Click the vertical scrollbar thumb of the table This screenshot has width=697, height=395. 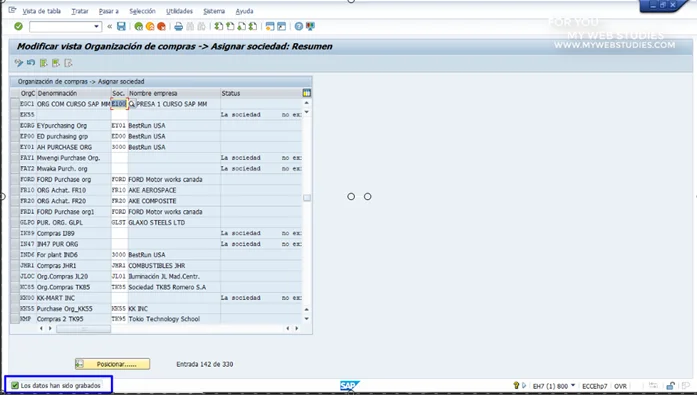point(307,198)
